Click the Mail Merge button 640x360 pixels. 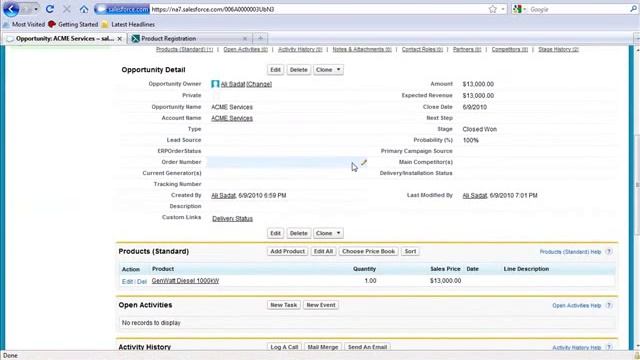[x=323, y=347]
